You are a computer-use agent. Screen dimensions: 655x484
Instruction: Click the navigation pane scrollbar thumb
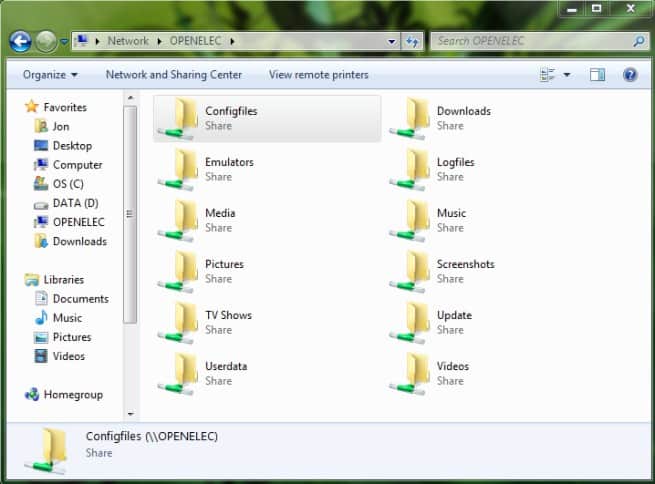coord(130,214)
